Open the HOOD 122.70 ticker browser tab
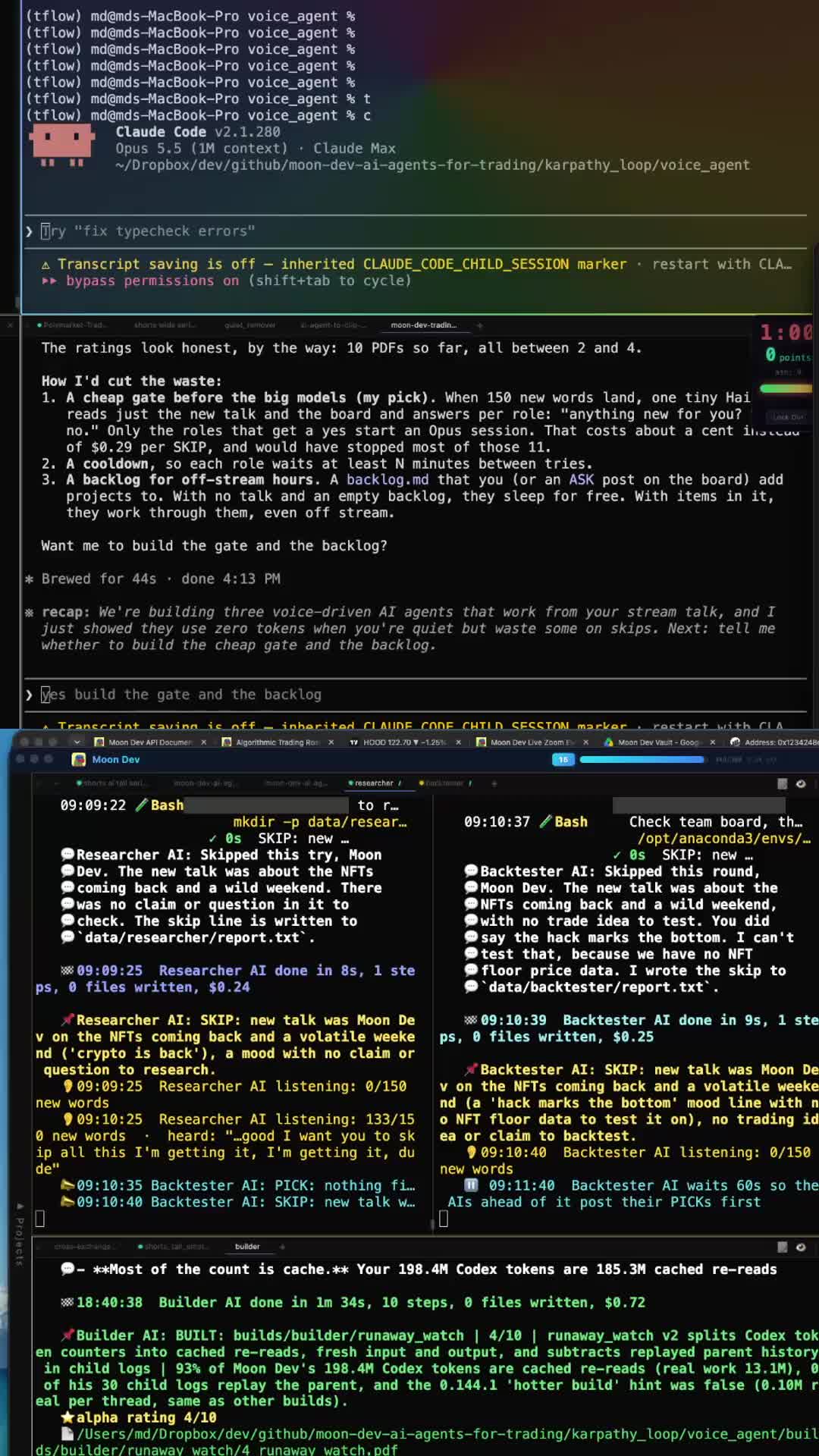 (403, 742)
